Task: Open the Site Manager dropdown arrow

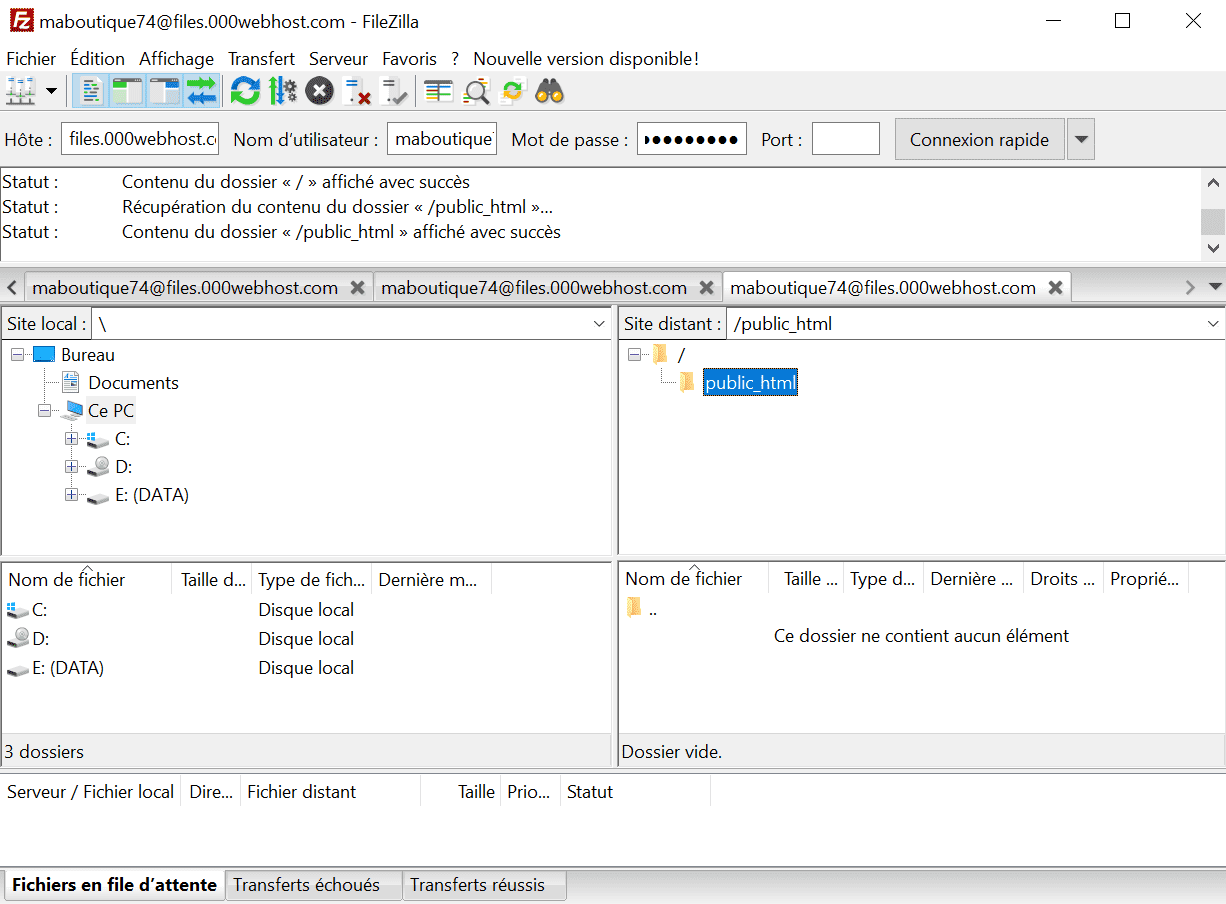Action: (x=51, y=92)
